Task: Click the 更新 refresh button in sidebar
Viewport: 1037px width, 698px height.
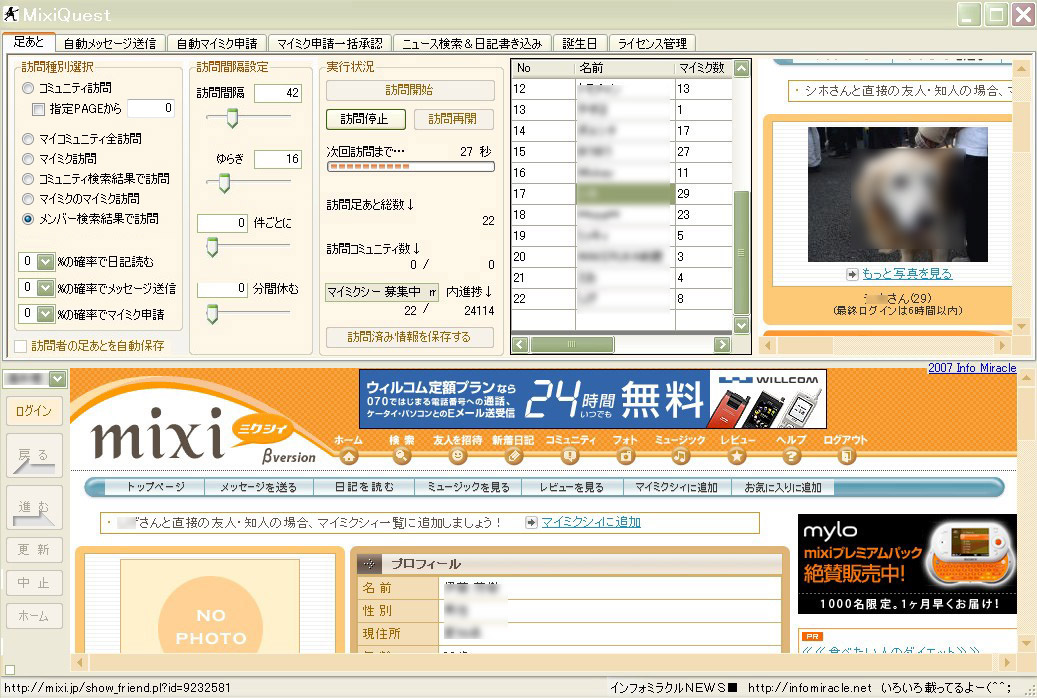Action: [x=34, y=550]
